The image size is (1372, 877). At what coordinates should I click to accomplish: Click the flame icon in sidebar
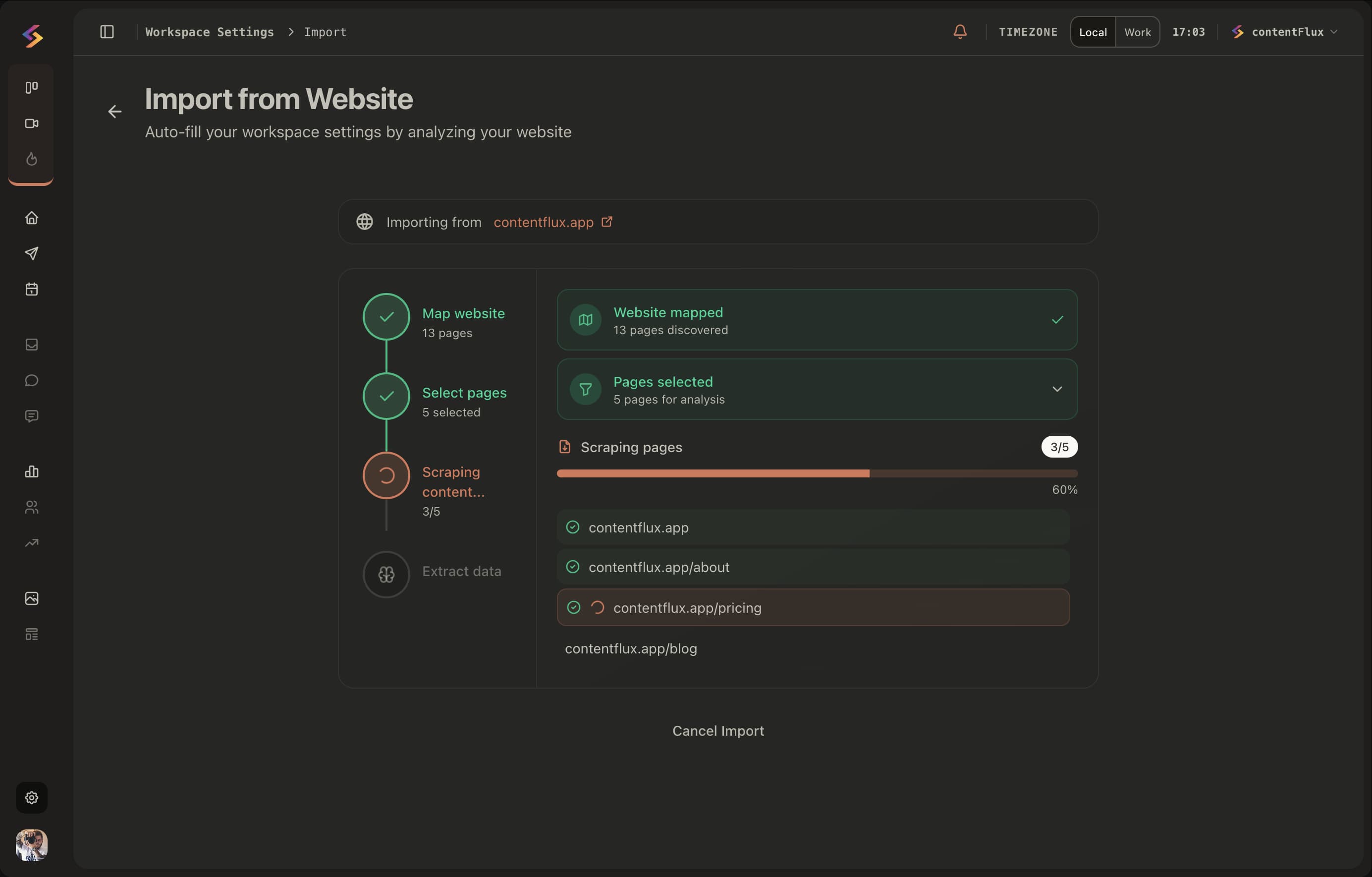coord(31,159)
